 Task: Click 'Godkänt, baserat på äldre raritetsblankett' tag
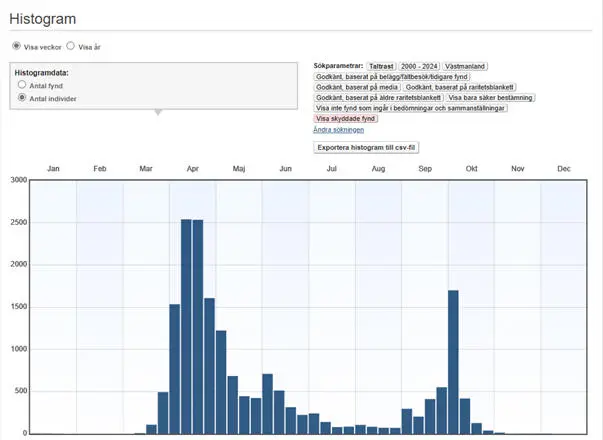[378, 98]
